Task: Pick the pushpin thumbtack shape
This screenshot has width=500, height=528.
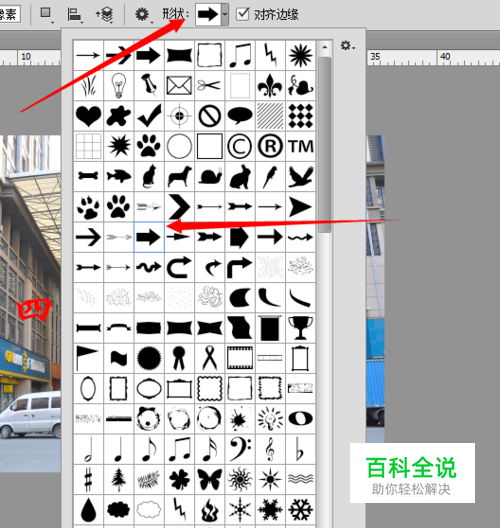Action: click(149, 86)
